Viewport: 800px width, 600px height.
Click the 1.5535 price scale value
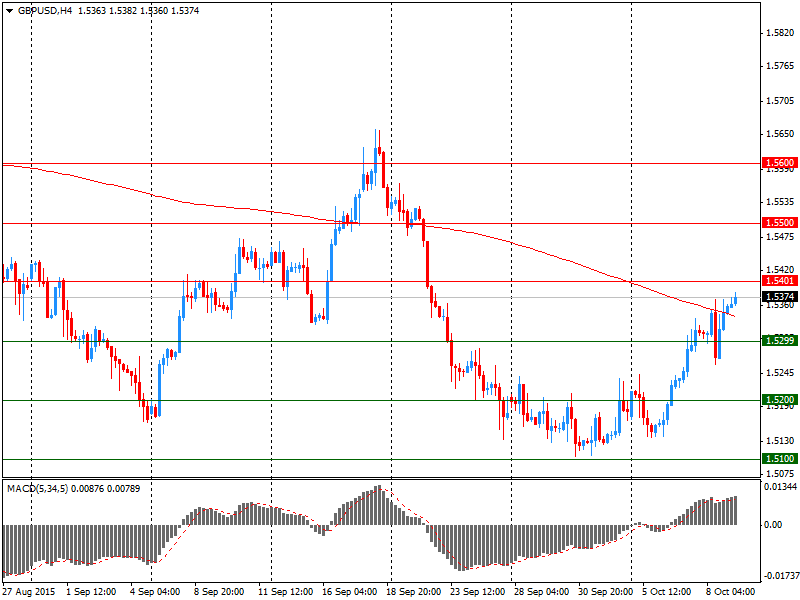coord(780,202)
